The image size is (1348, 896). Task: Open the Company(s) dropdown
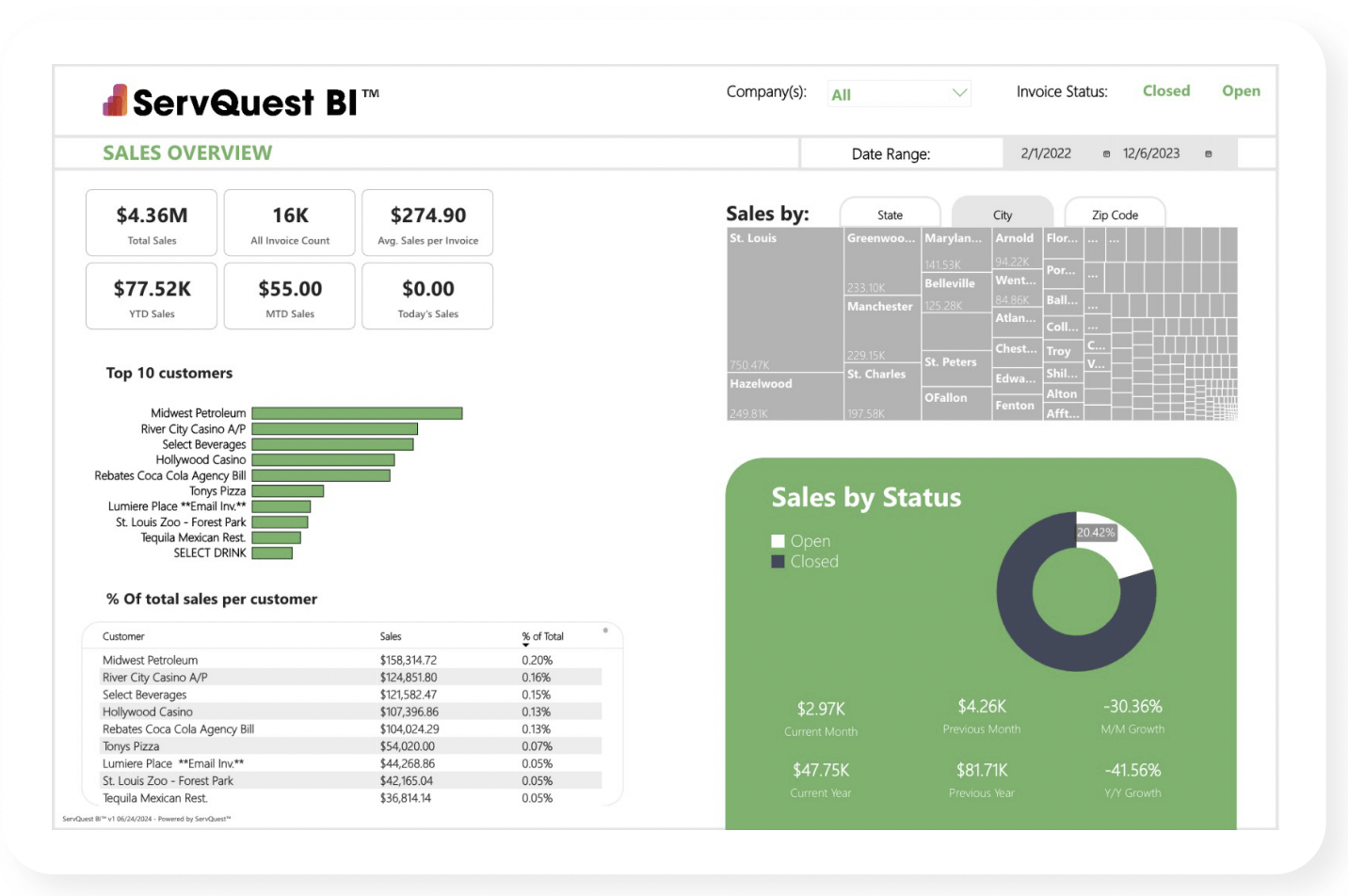coord(899,94)
